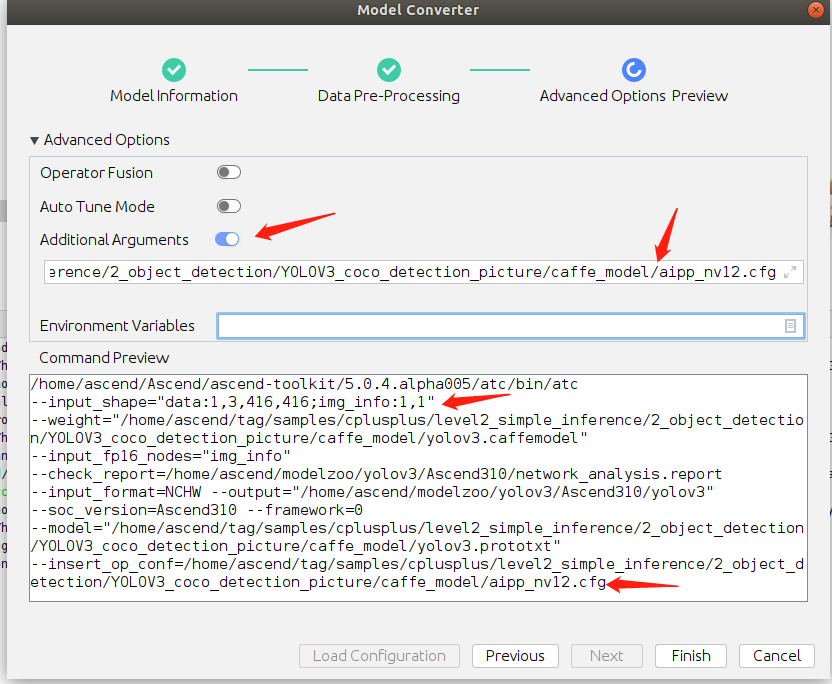
Task: Click the --soc_version=Ascend310 text
Action: [x=134, y=510]
